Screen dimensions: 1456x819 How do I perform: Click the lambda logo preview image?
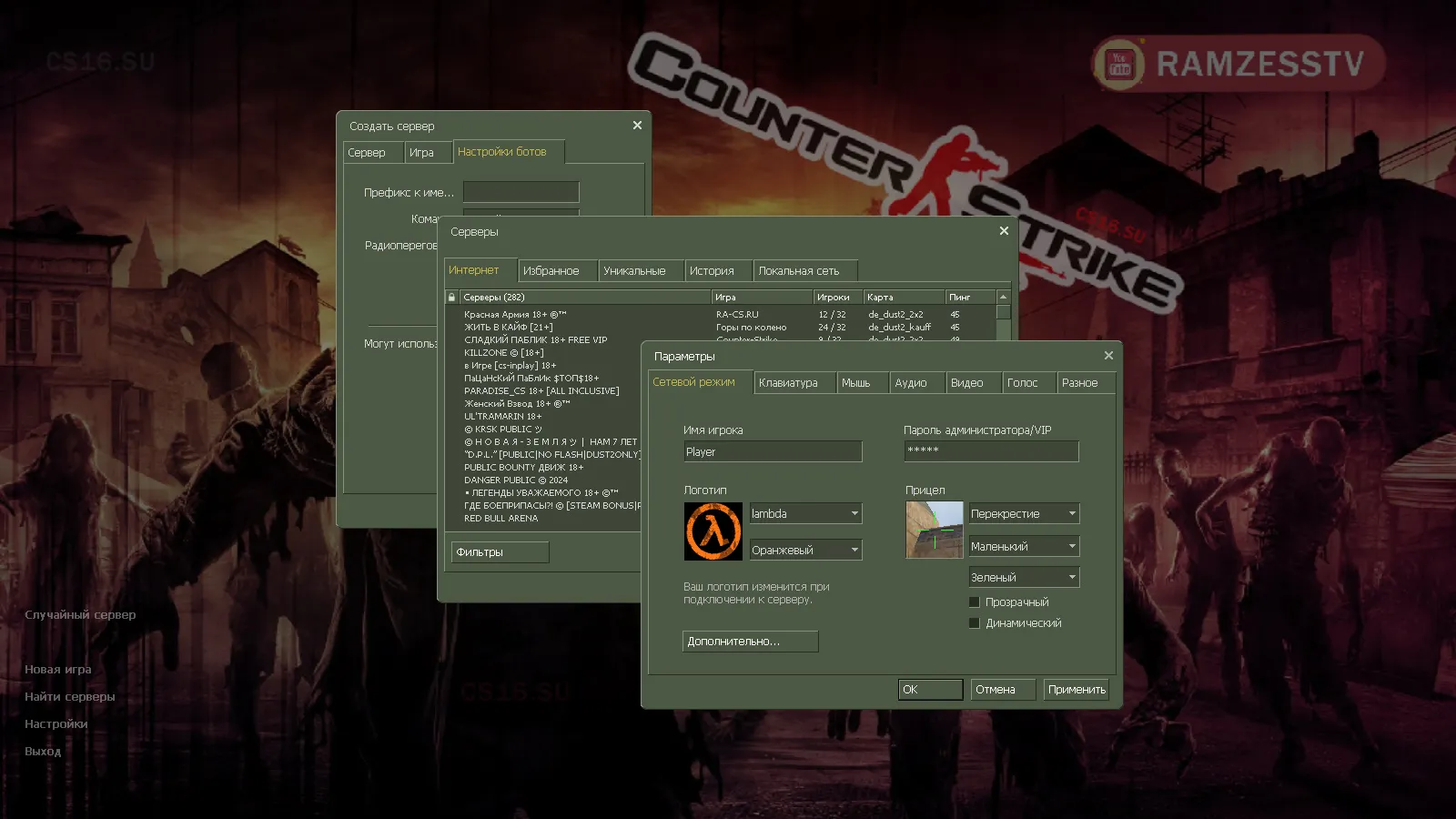(x=714, y=531)
